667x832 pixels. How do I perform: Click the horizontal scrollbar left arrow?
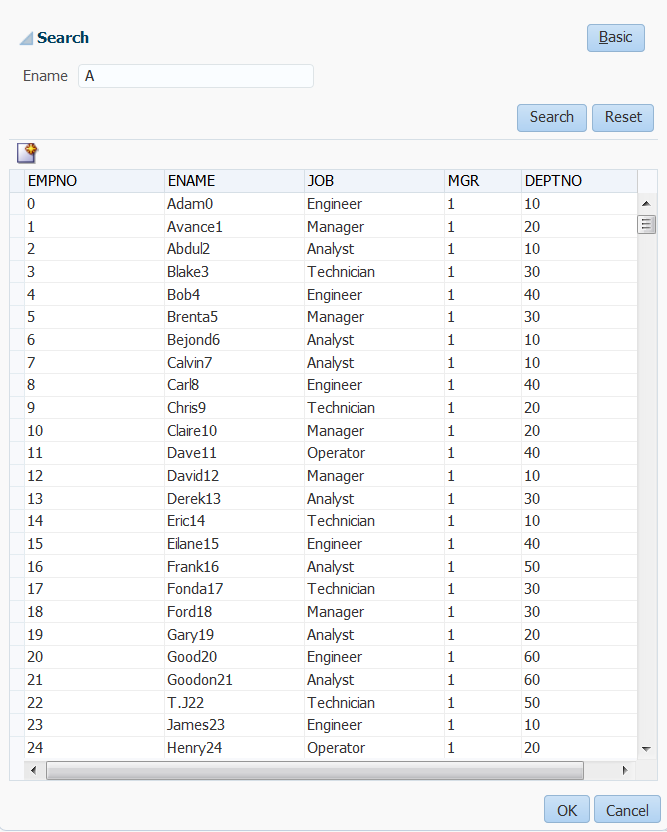point(34,770)
